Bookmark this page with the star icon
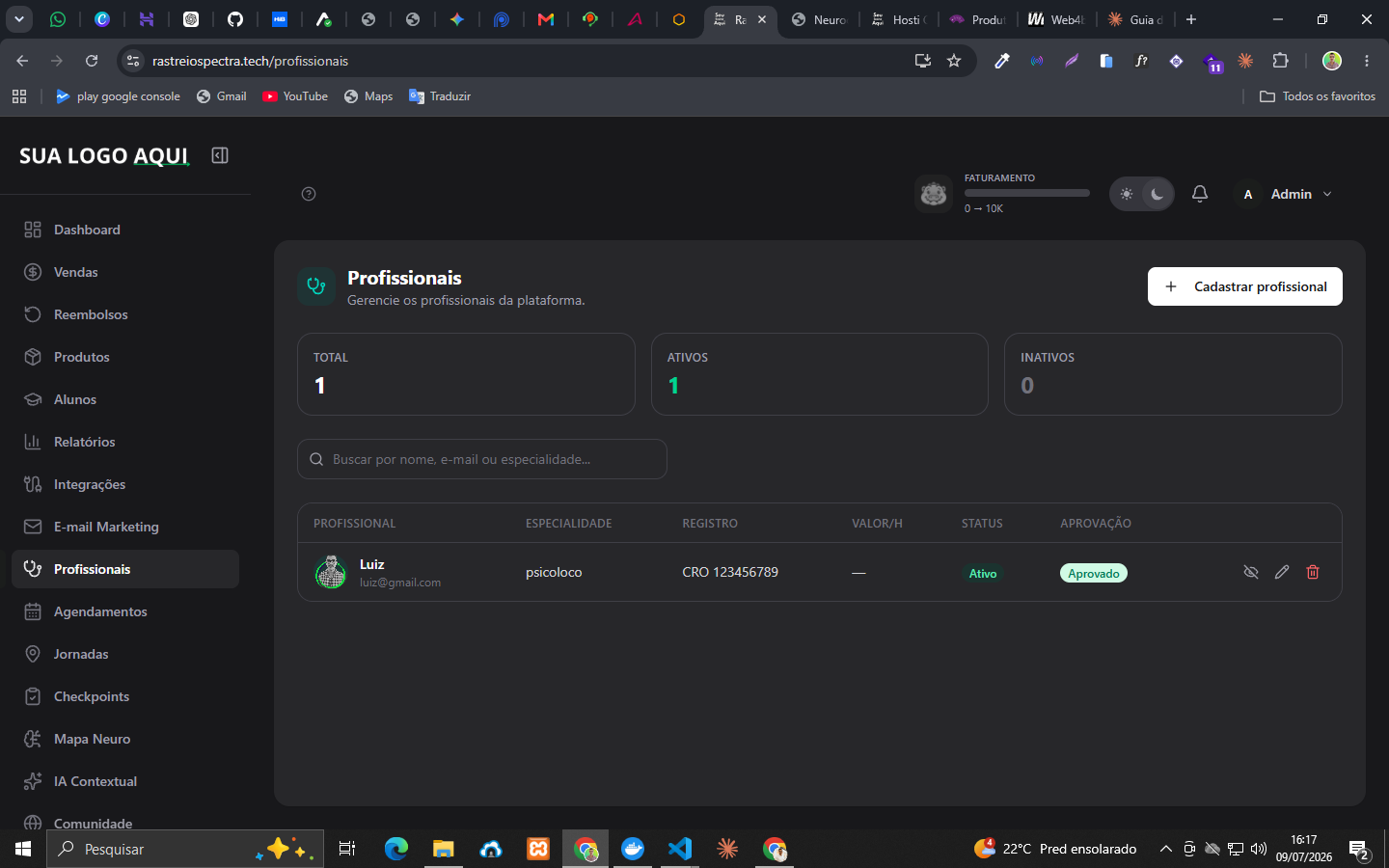 (x=954, y=61)
